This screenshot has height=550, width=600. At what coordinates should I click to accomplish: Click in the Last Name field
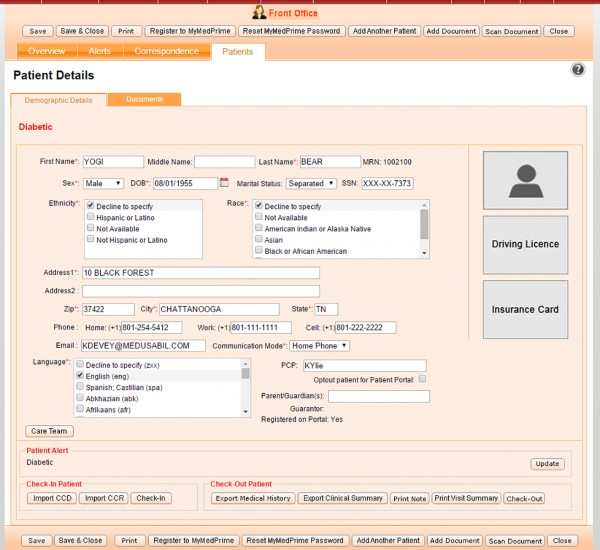pyautogui.click(x=330, y=162)
